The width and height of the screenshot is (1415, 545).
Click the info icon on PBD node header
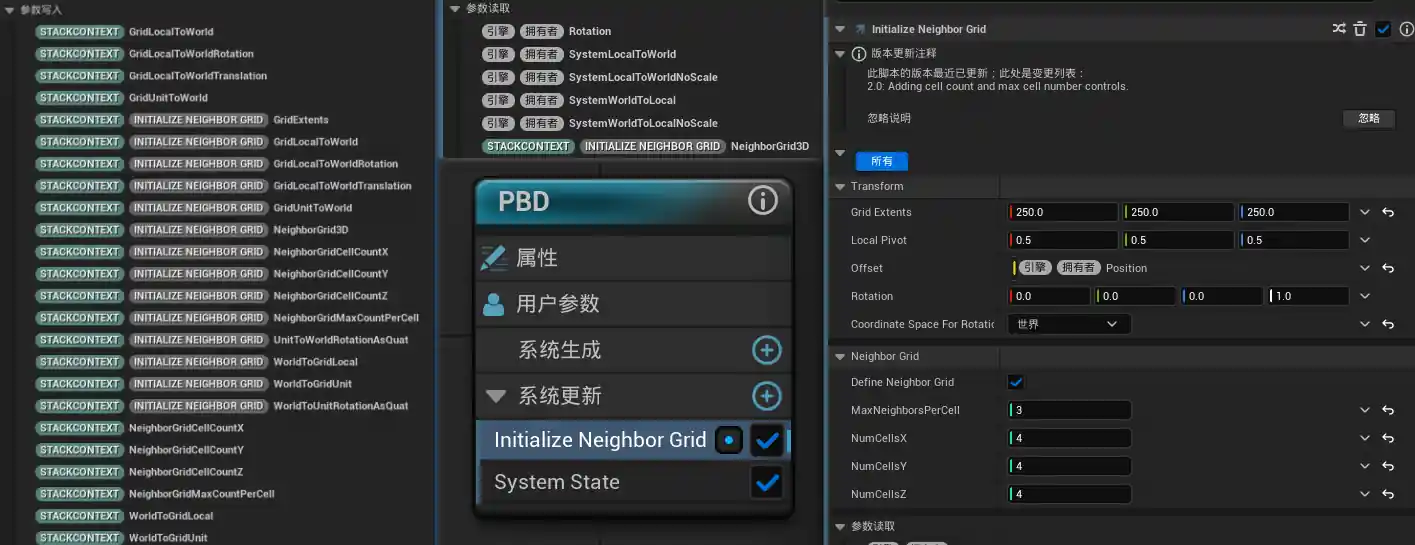762,201
